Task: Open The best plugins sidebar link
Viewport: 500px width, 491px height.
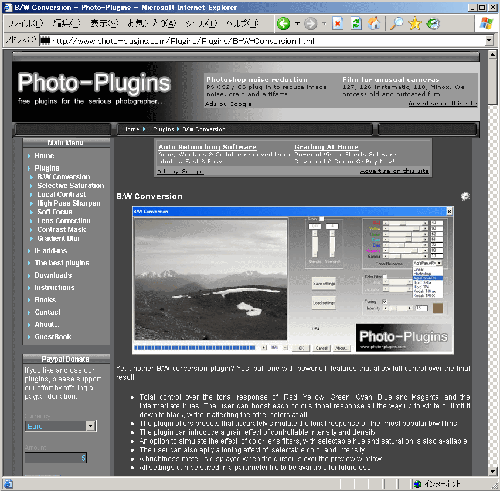Action: (62, 263)
